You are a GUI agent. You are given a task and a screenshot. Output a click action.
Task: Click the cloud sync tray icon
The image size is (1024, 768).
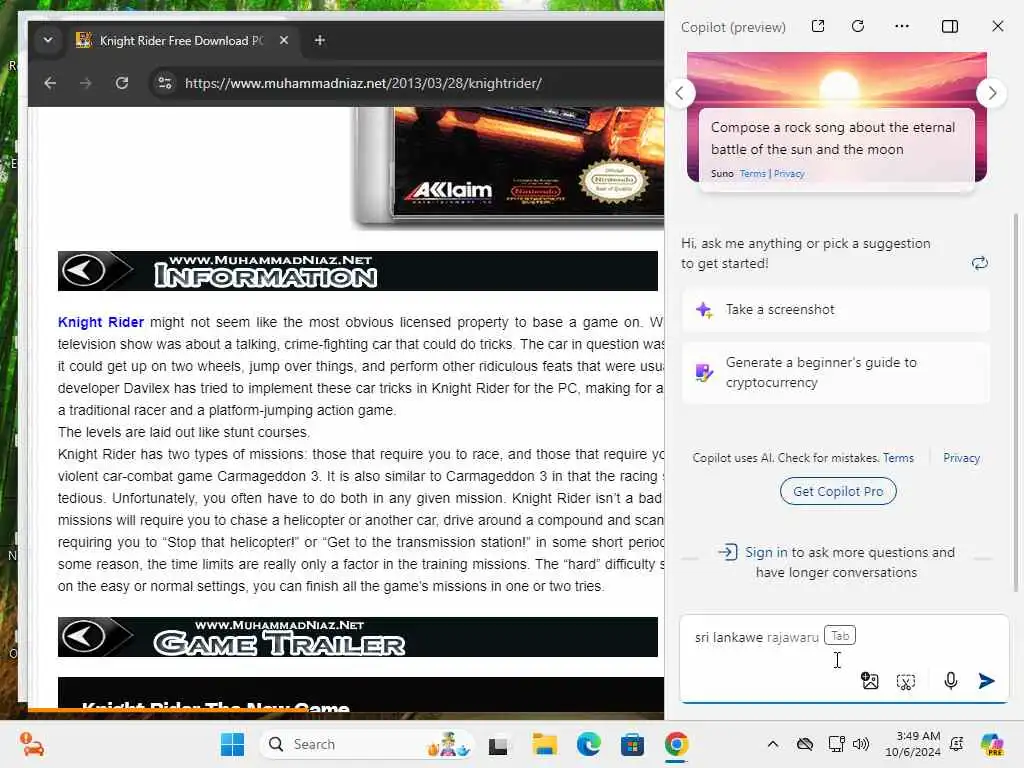pos(805,744)
